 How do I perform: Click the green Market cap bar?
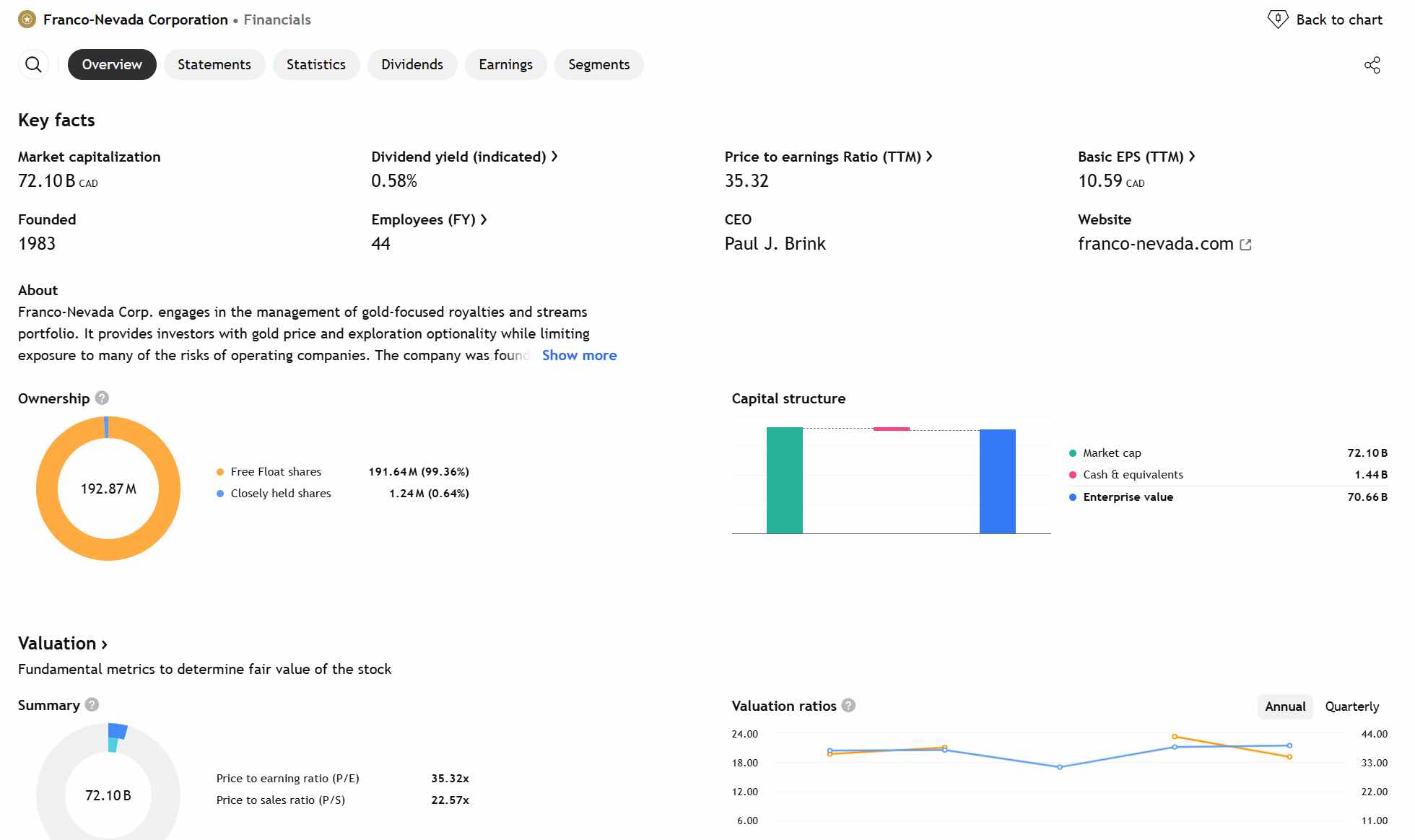pyautogui.click(x=785, y=481)
